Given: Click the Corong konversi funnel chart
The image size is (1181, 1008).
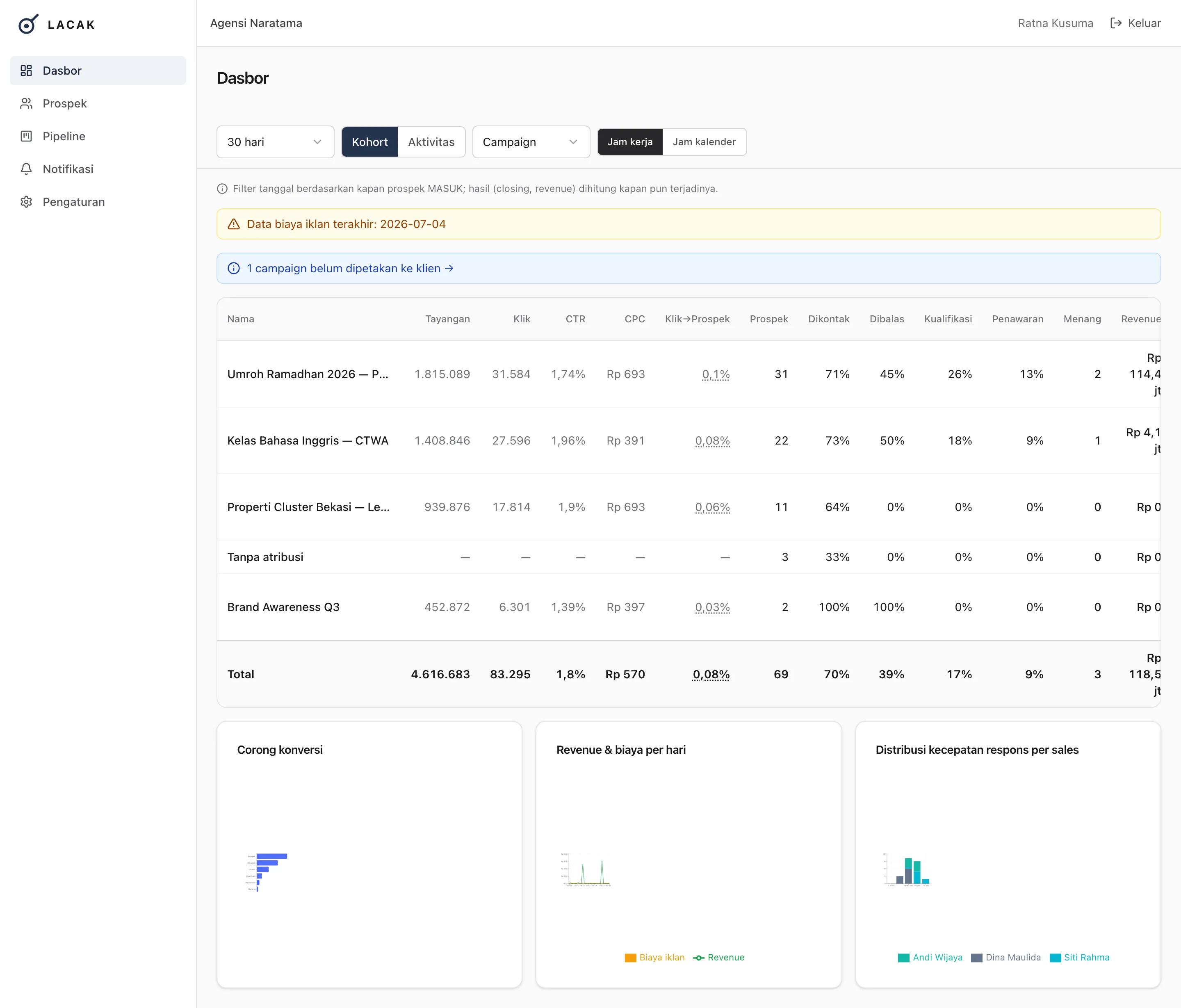Looking at the screenshot, I should (267, 872).
